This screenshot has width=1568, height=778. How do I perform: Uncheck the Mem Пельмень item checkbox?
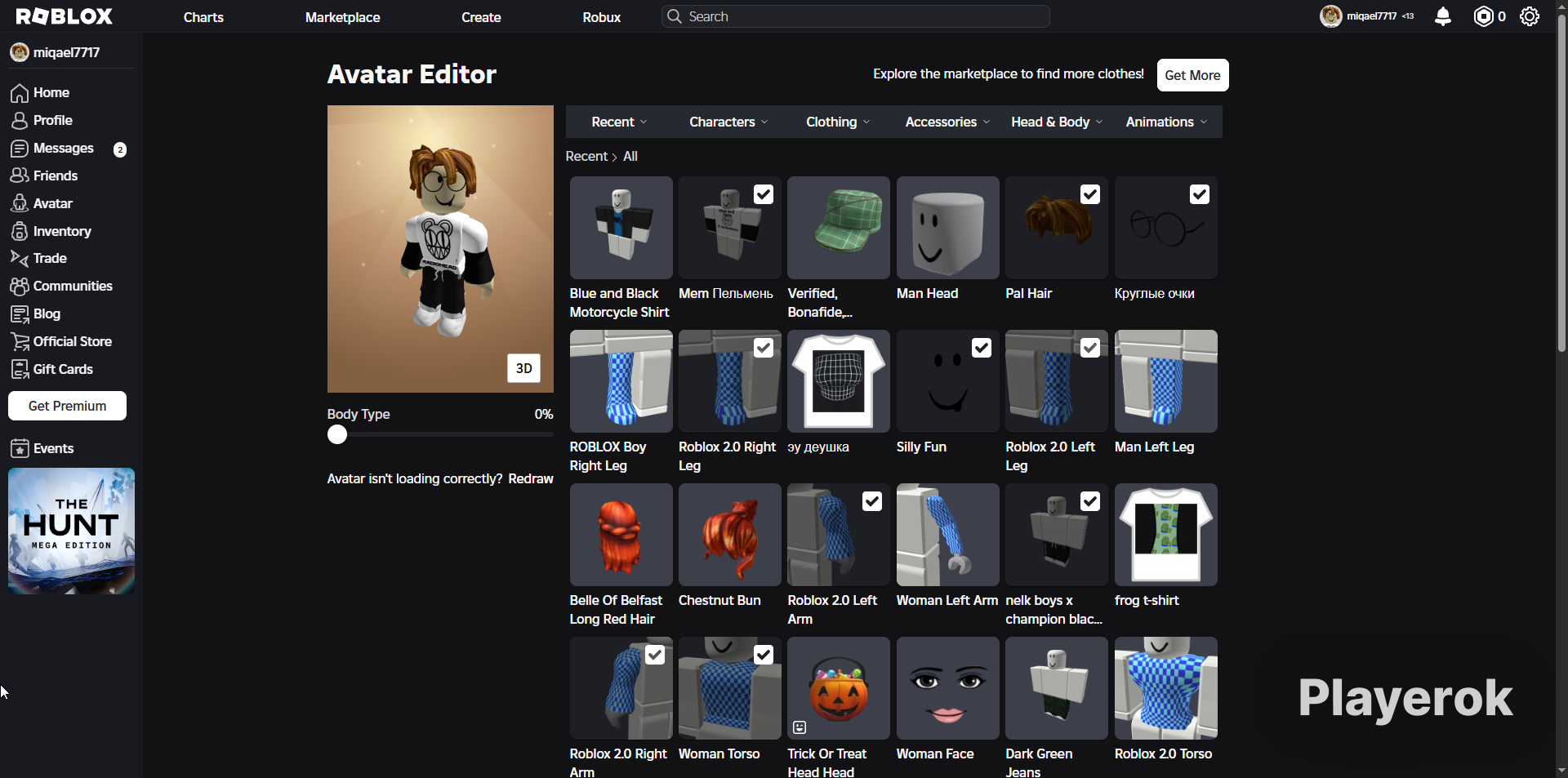(x=764, y=194)
